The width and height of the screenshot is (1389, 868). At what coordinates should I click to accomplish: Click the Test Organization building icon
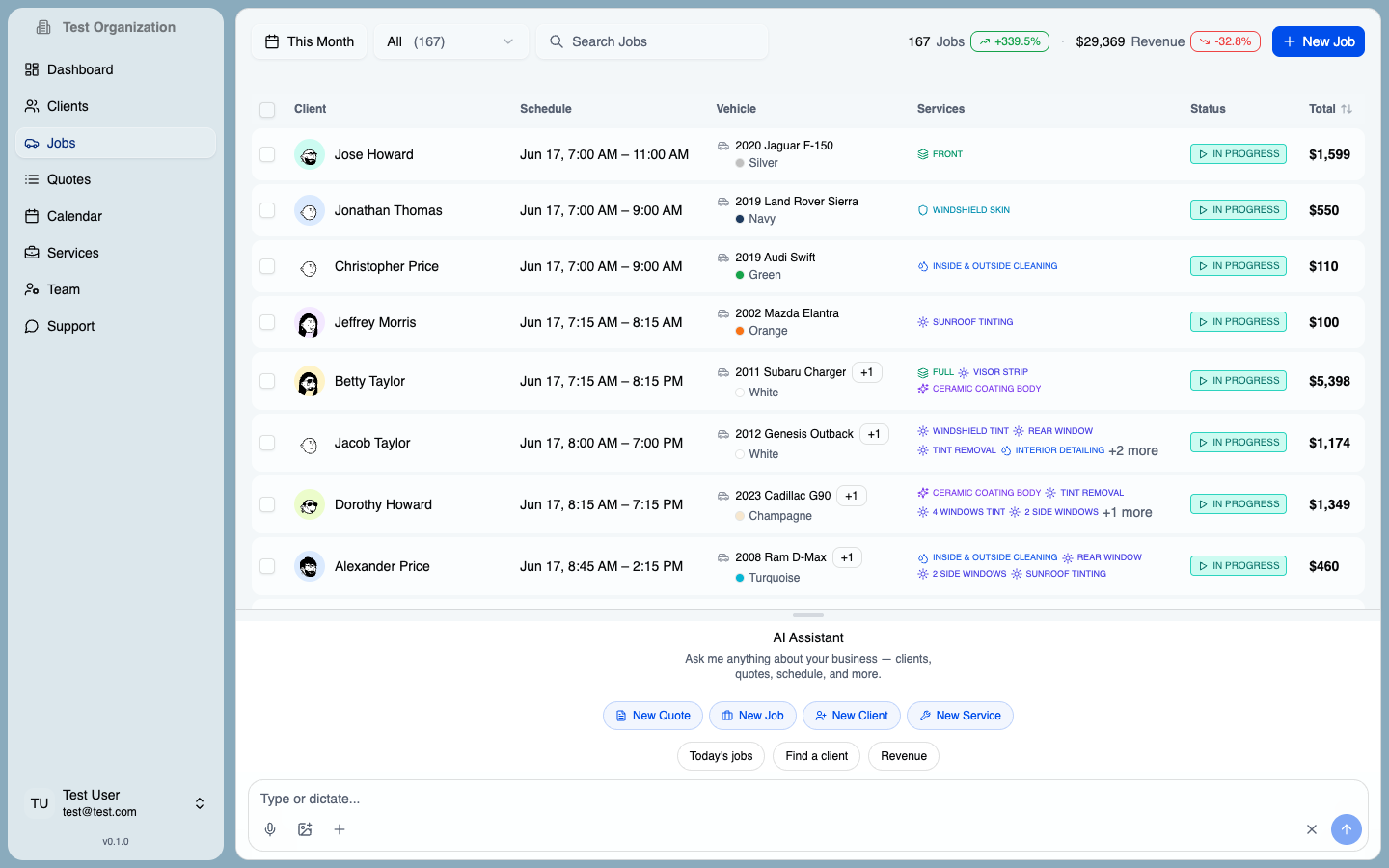tap(43, 27)
